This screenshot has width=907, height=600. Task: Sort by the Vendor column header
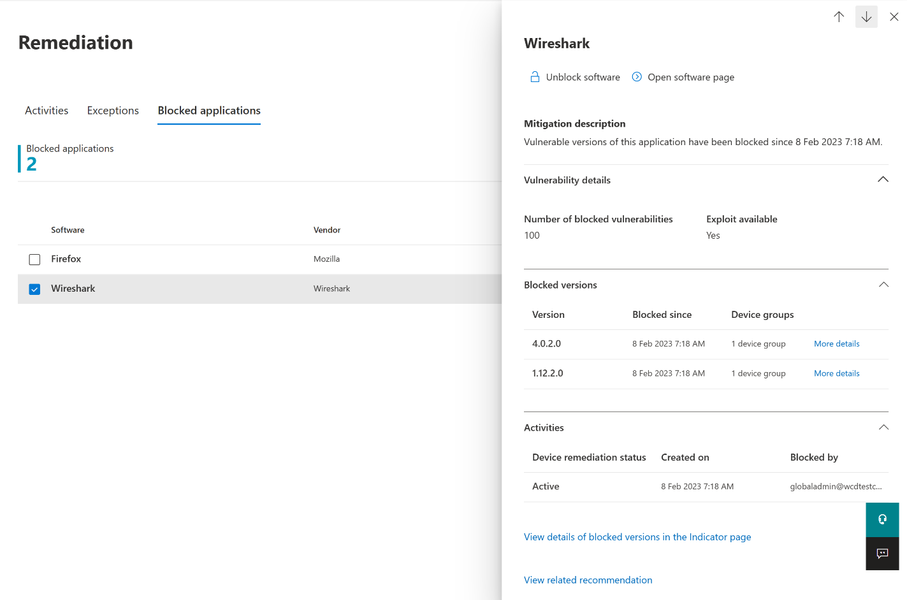327,230
